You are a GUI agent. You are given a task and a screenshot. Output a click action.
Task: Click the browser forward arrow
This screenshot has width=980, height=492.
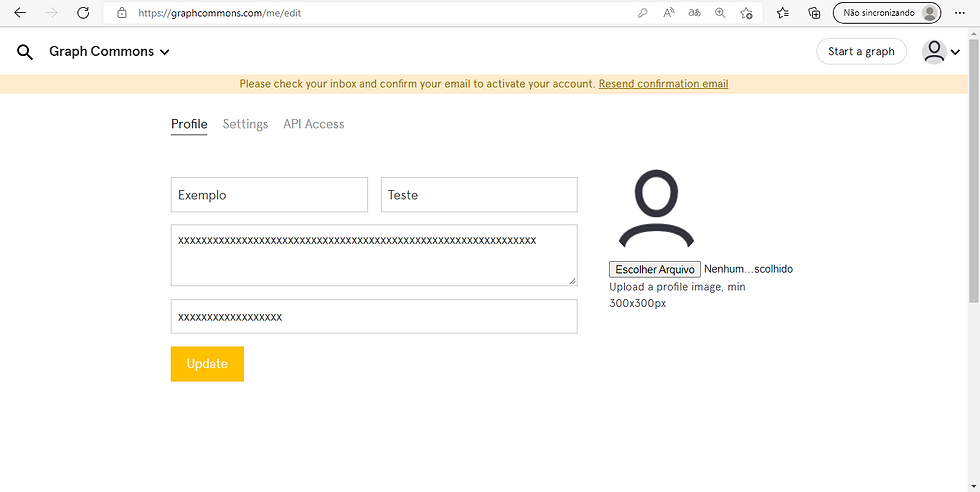click(x=51, y=13)
